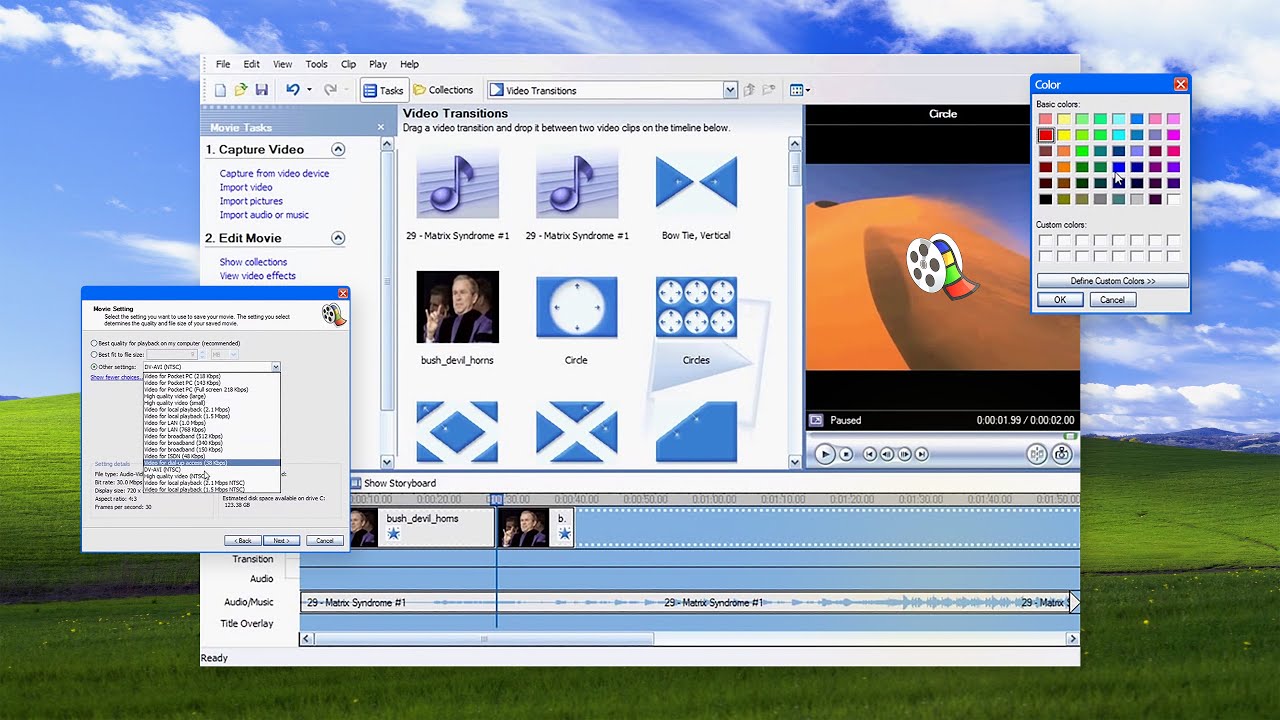Click Define Custom Colors button

pyautogui.click(x=1112, y=281)
